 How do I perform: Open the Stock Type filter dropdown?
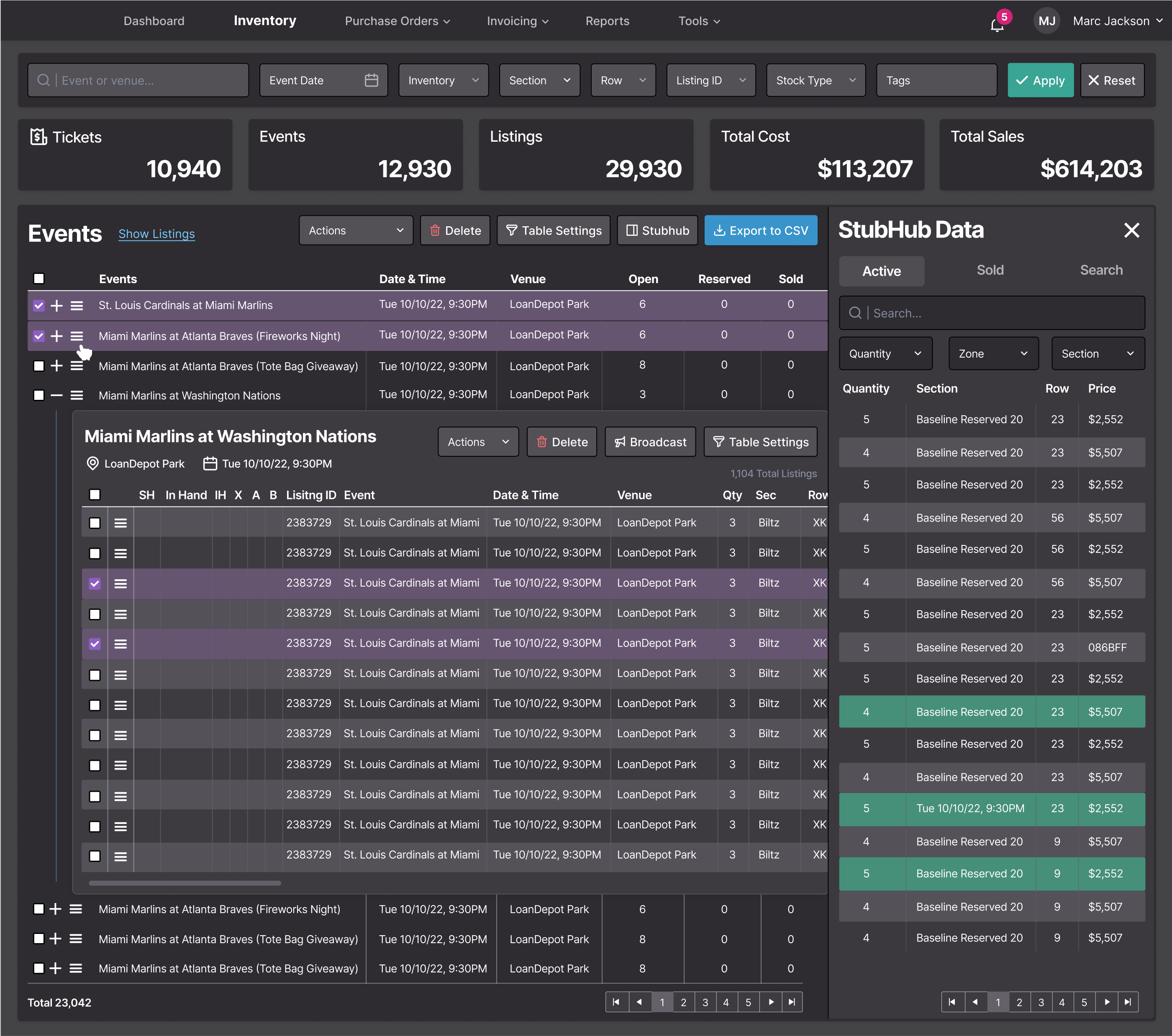tap(816, 80)
